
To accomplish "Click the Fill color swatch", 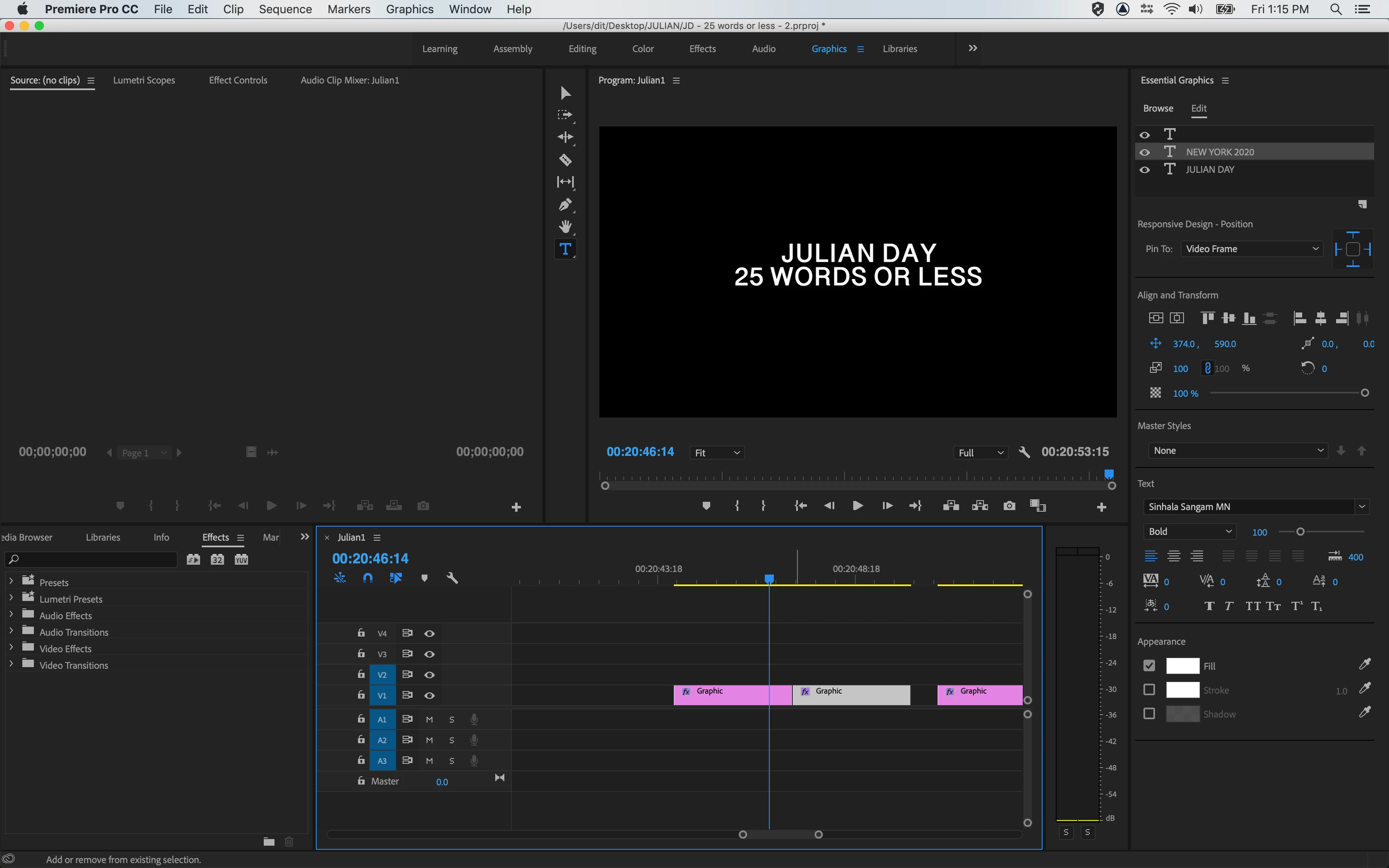I will [x=1182, y=665].
